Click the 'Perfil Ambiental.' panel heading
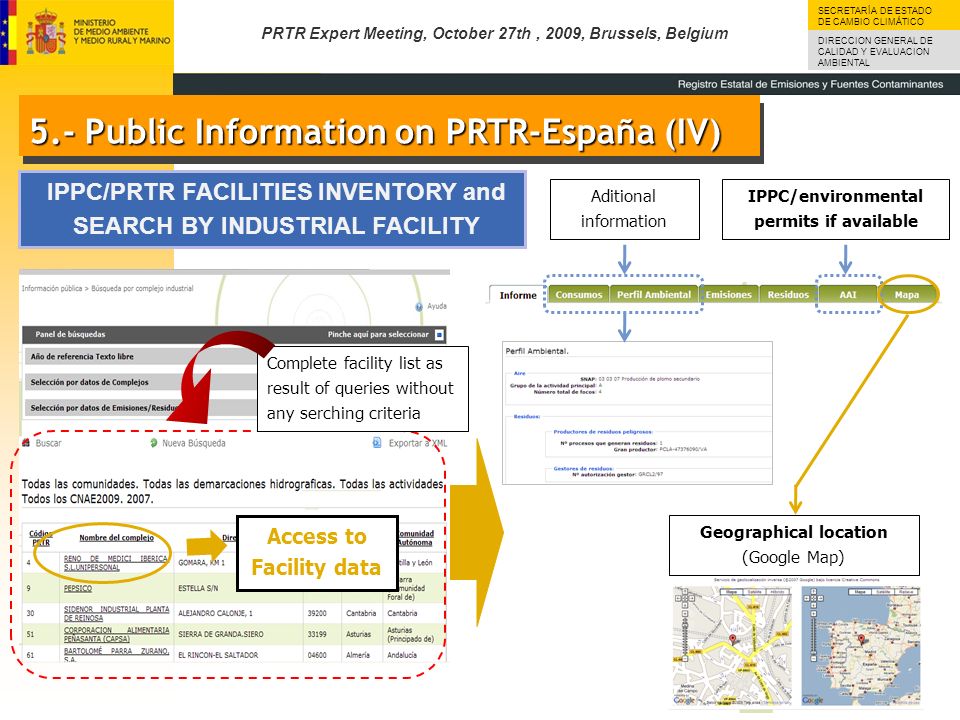 (537, 351)
